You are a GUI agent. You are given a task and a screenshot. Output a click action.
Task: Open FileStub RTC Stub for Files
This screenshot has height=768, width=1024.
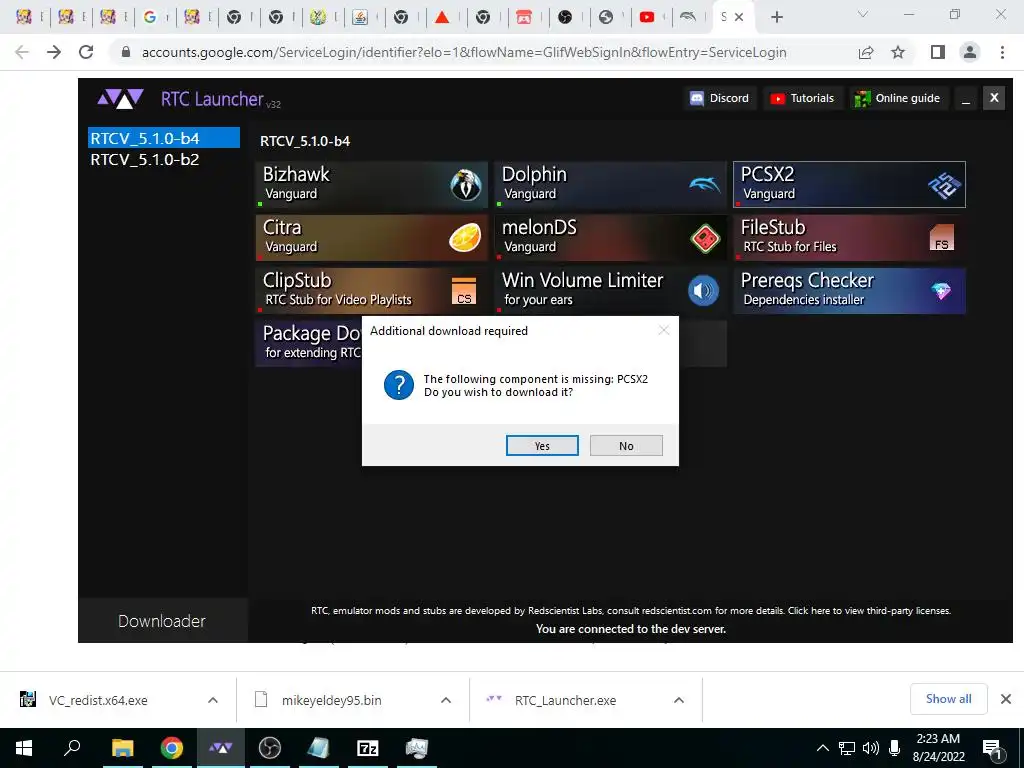tap(849, 238)
